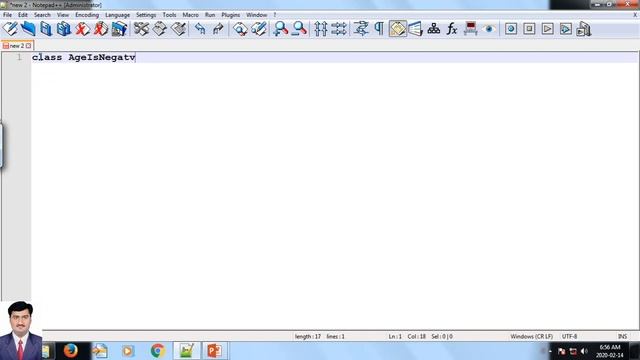Image resolution: width=640 pixels, height=360 pixels.
Task: Toggle the indent guide icon
Action: click(398, 29)
